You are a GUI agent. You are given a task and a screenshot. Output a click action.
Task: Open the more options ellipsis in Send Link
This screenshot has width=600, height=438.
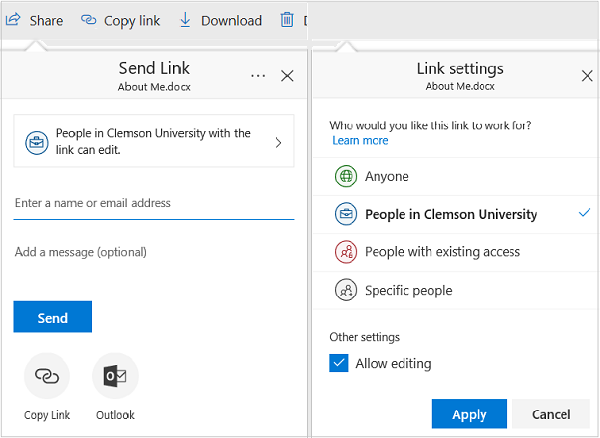(x=258, y=76)
